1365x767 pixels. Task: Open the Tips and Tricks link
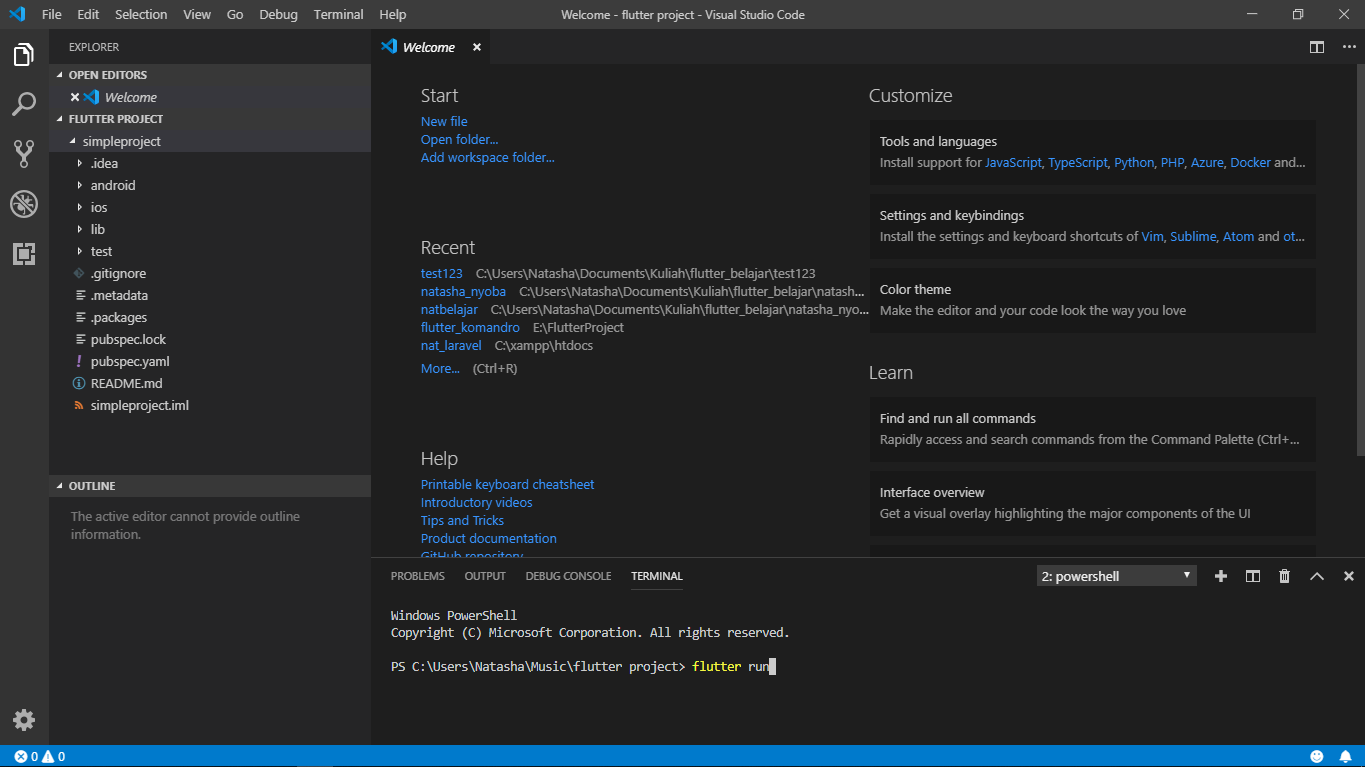click(x=462, y=520)
